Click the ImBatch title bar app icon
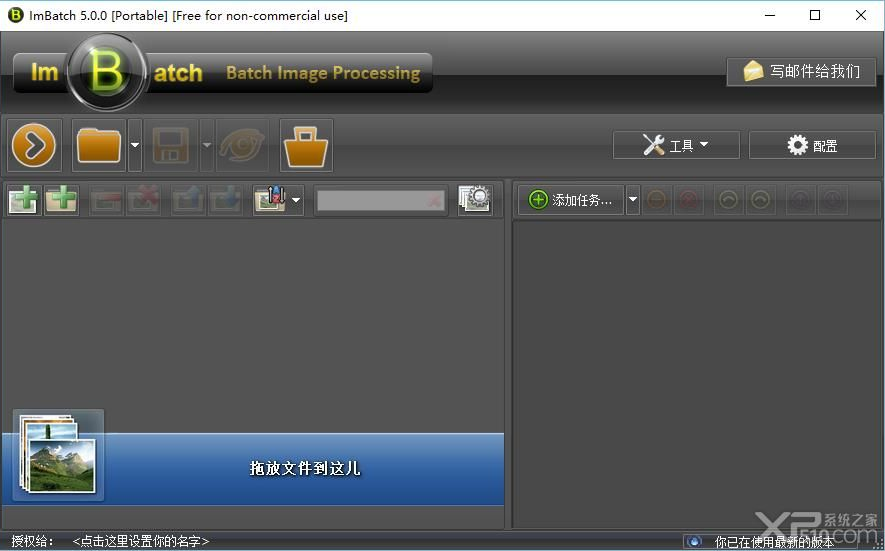The width and height of the screenshot is (885, 551). pos(16,15)
